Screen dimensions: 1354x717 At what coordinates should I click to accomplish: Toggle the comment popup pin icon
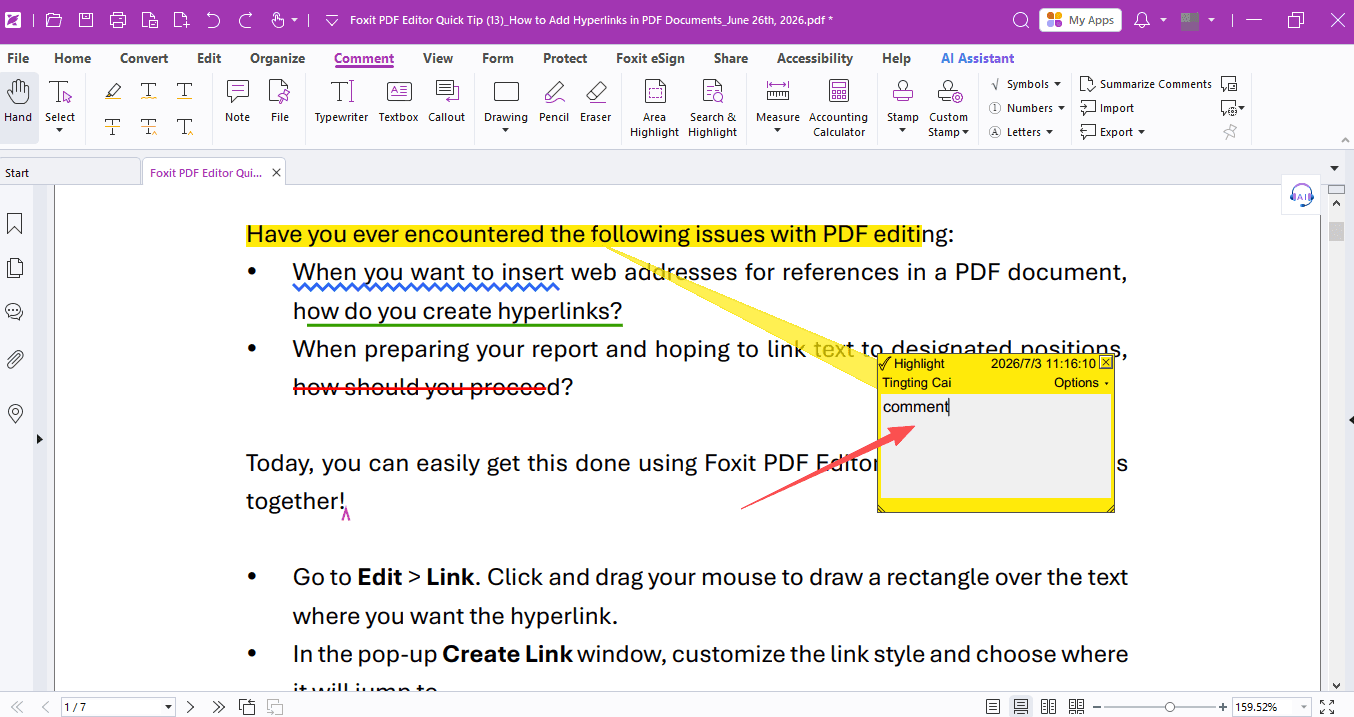[1230, 132]
